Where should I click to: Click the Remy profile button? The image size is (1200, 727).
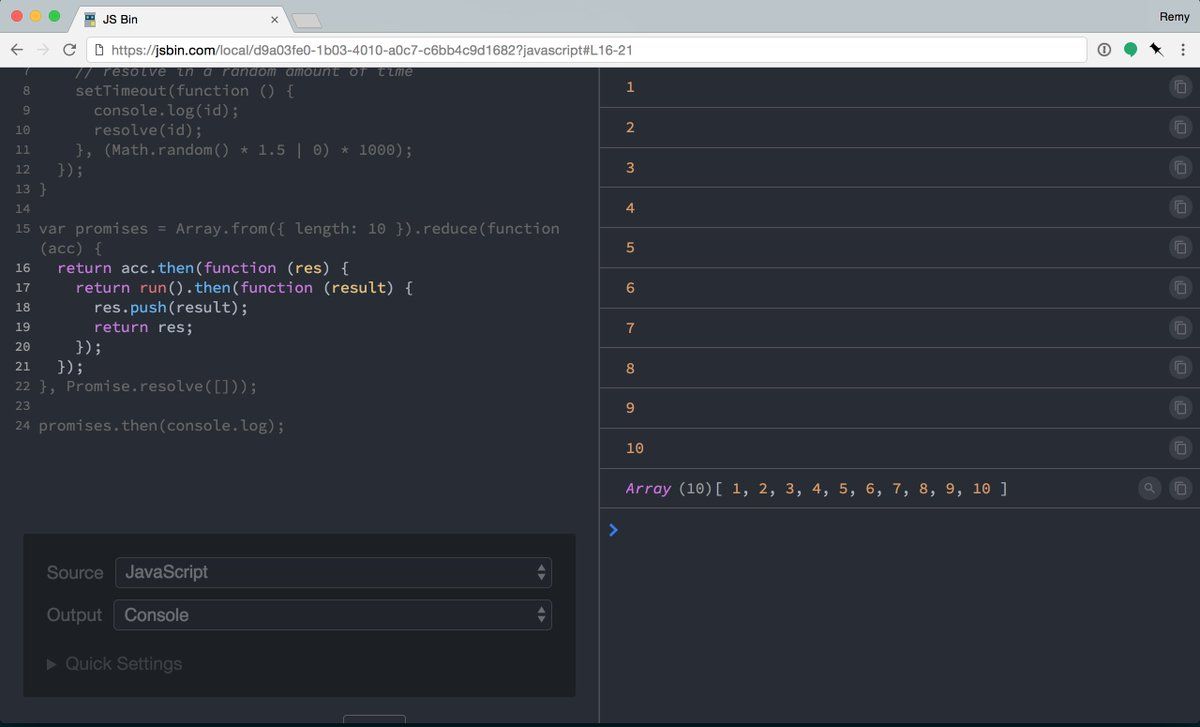(1174, 17)
